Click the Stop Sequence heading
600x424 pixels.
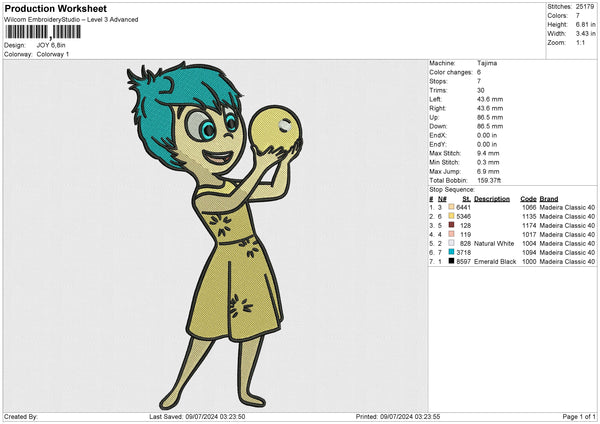(x=452, y=189)
